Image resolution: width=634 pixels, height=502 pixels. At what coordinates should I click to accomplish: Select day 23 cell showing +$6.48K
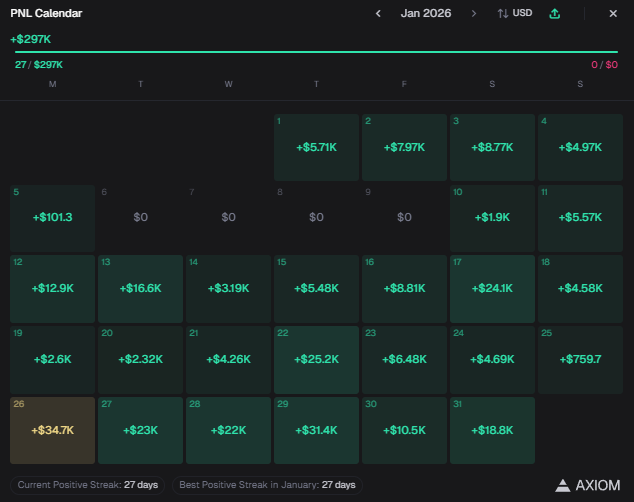click(x=404, y=360)
